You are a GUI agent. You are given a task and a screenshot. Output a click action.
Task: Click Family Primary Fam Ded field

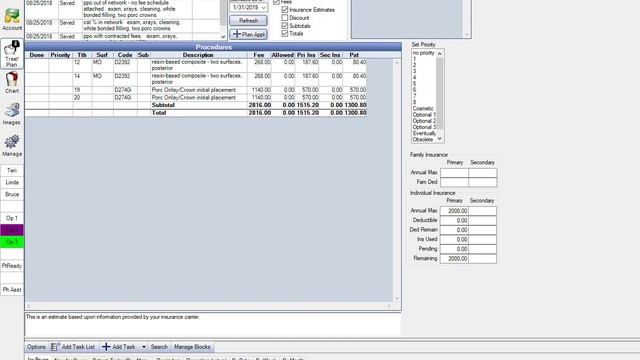coord(454,182)
